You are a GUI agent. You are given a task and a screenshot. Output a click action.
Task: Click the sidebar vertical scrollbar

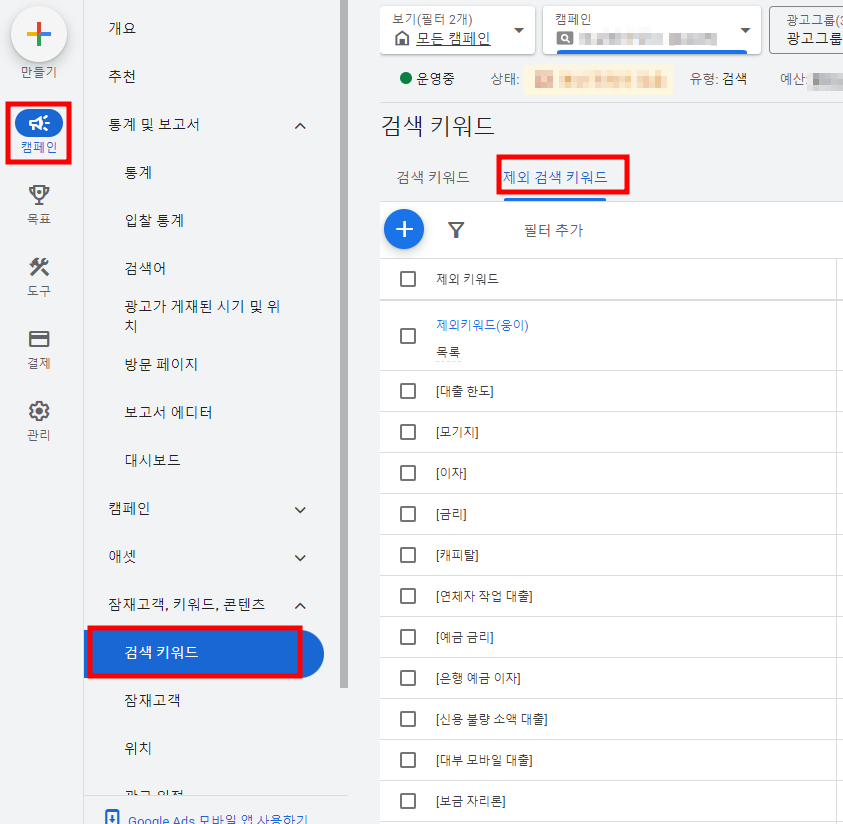point(344,344)
